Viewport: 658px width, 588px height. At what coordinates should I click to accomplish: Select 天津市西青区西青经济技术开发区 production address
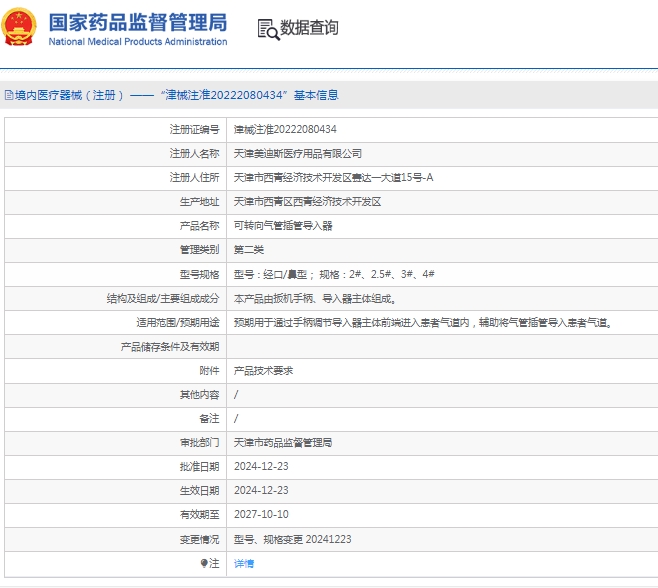tap(307, 202)
